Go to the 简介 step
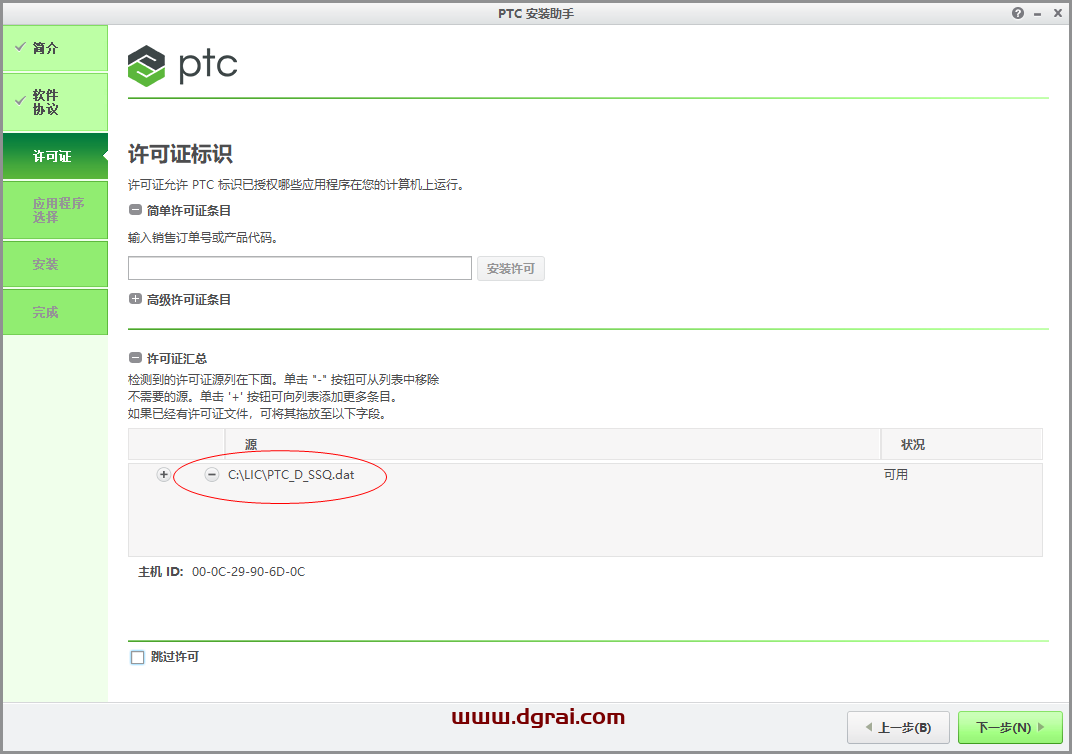This screenshot has width=1072, height=754. [55, 48]
